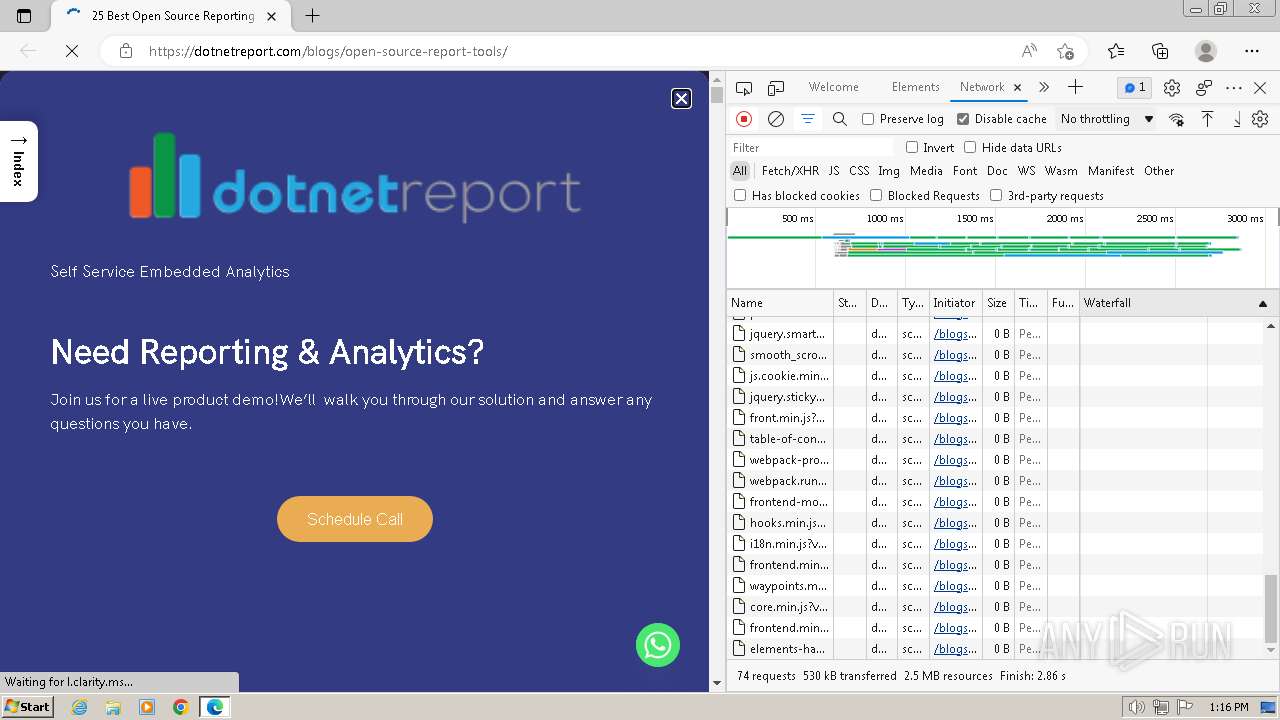Viewport: 1280px width, 720px height.
Task: Click Schedule Call button
Action: click(x=355, y=519)
